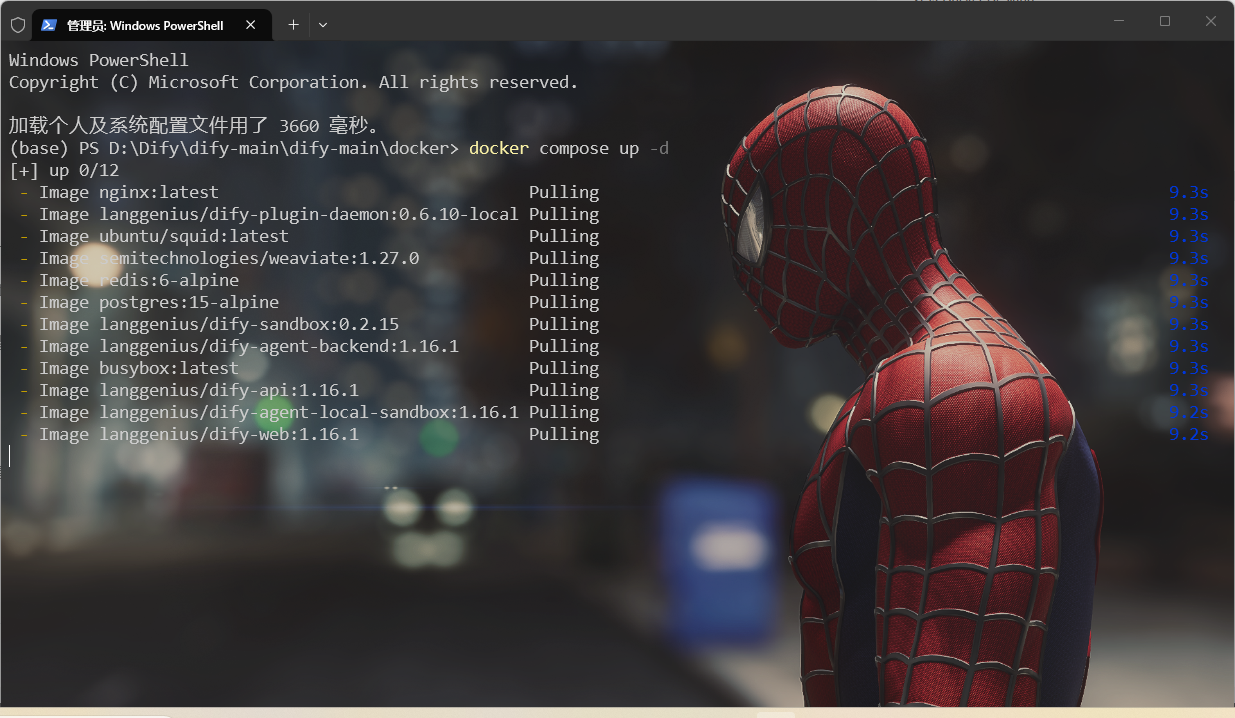
Task: Select the langgenius/dify-api:1.16.1 line
Action: point(614,390)
